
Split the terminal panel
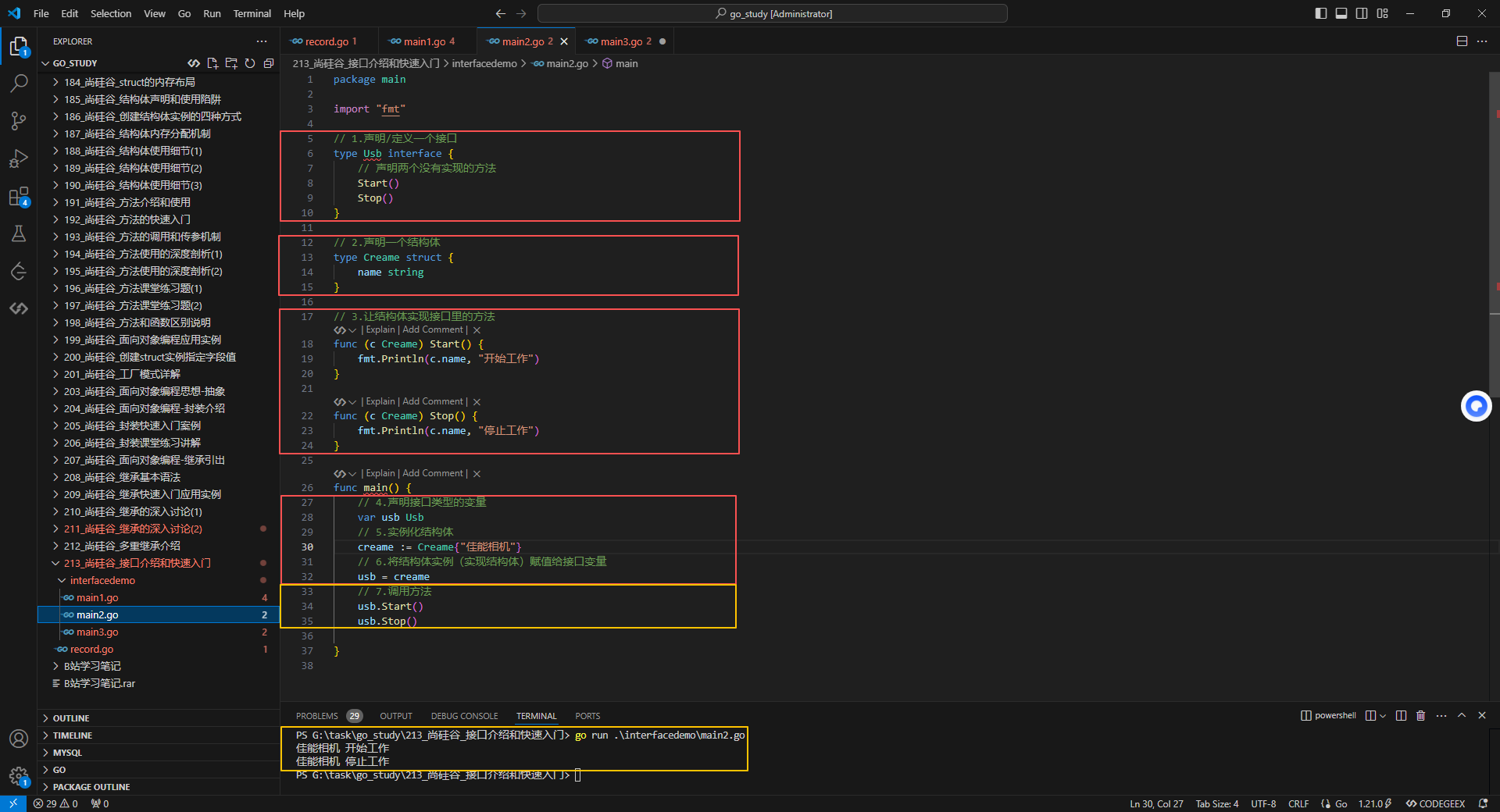[1401, 715]
